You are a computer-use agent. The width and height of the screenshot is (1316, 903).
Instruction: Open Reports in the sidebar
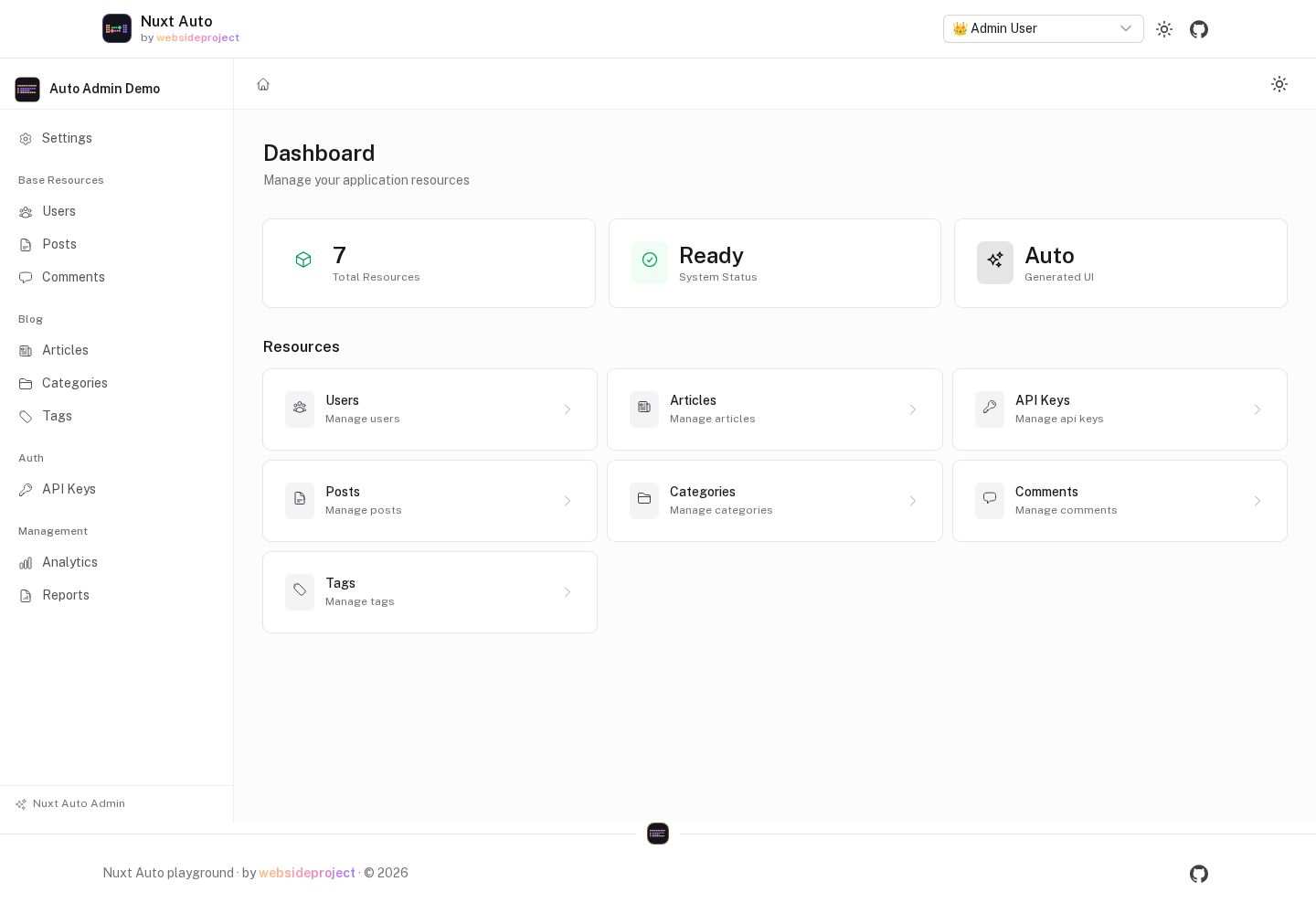[116, 595]
